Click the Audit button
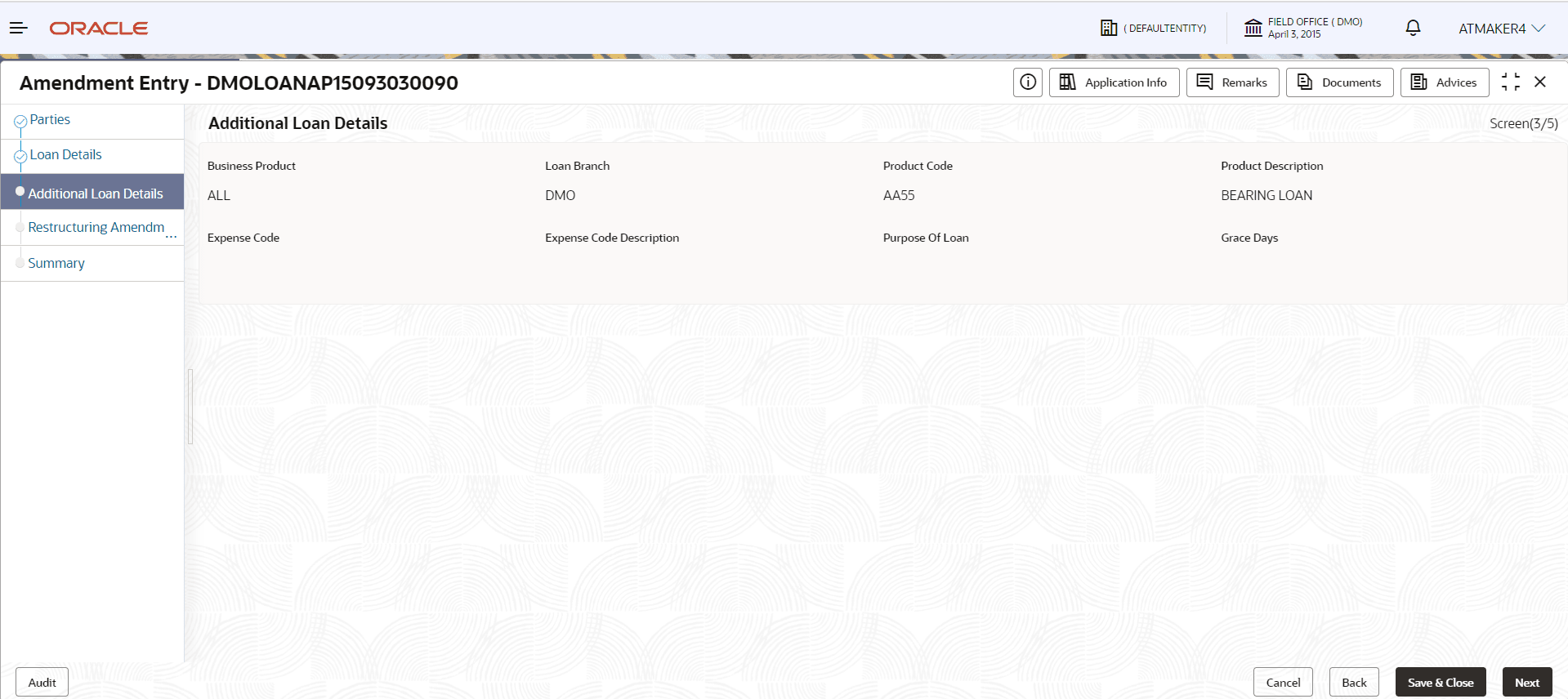Screen dimensions: 1568x699 [x=42, y=682]
